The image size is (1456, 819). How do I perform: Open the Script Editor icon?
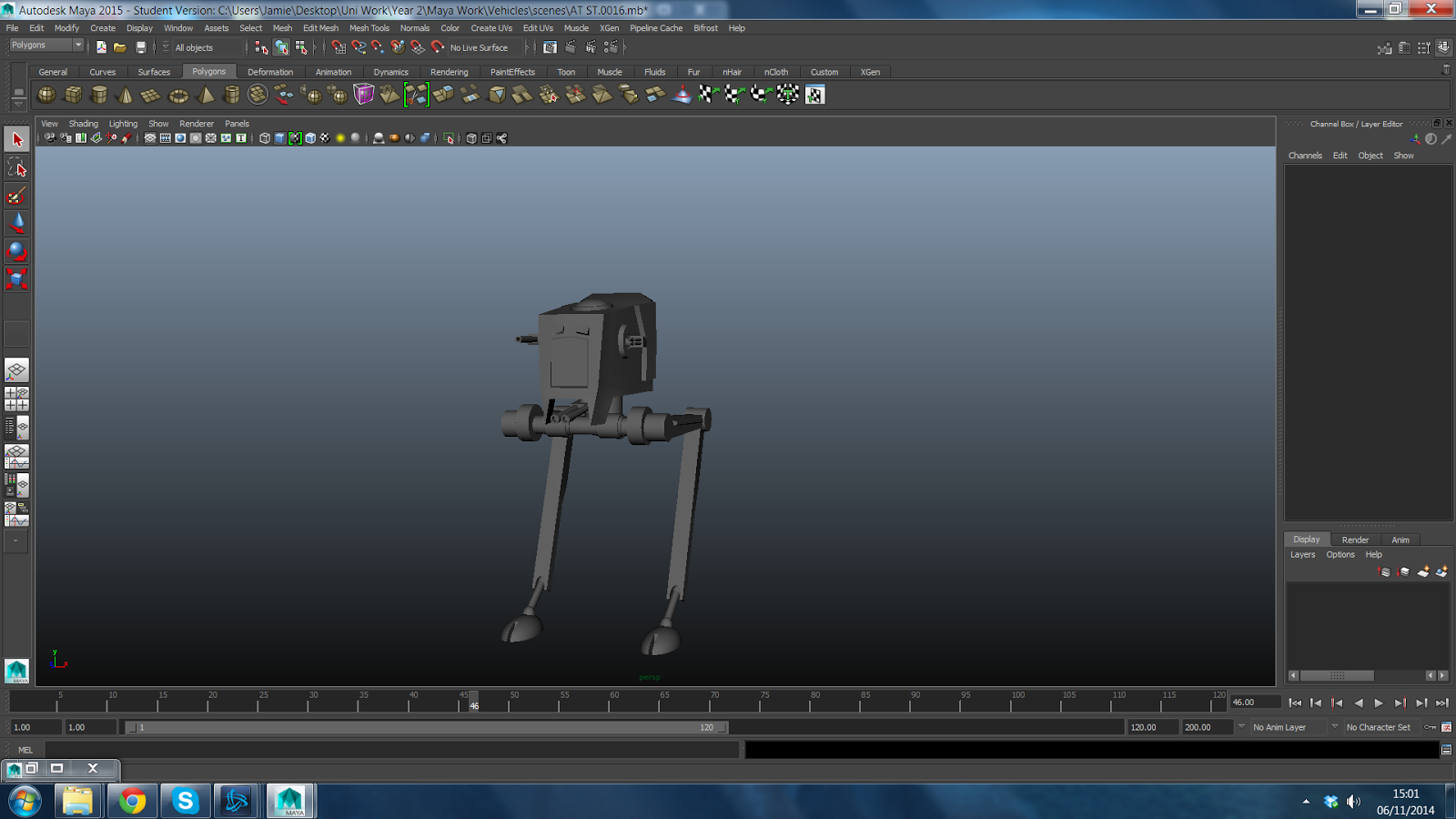(x=1446, y=750)
